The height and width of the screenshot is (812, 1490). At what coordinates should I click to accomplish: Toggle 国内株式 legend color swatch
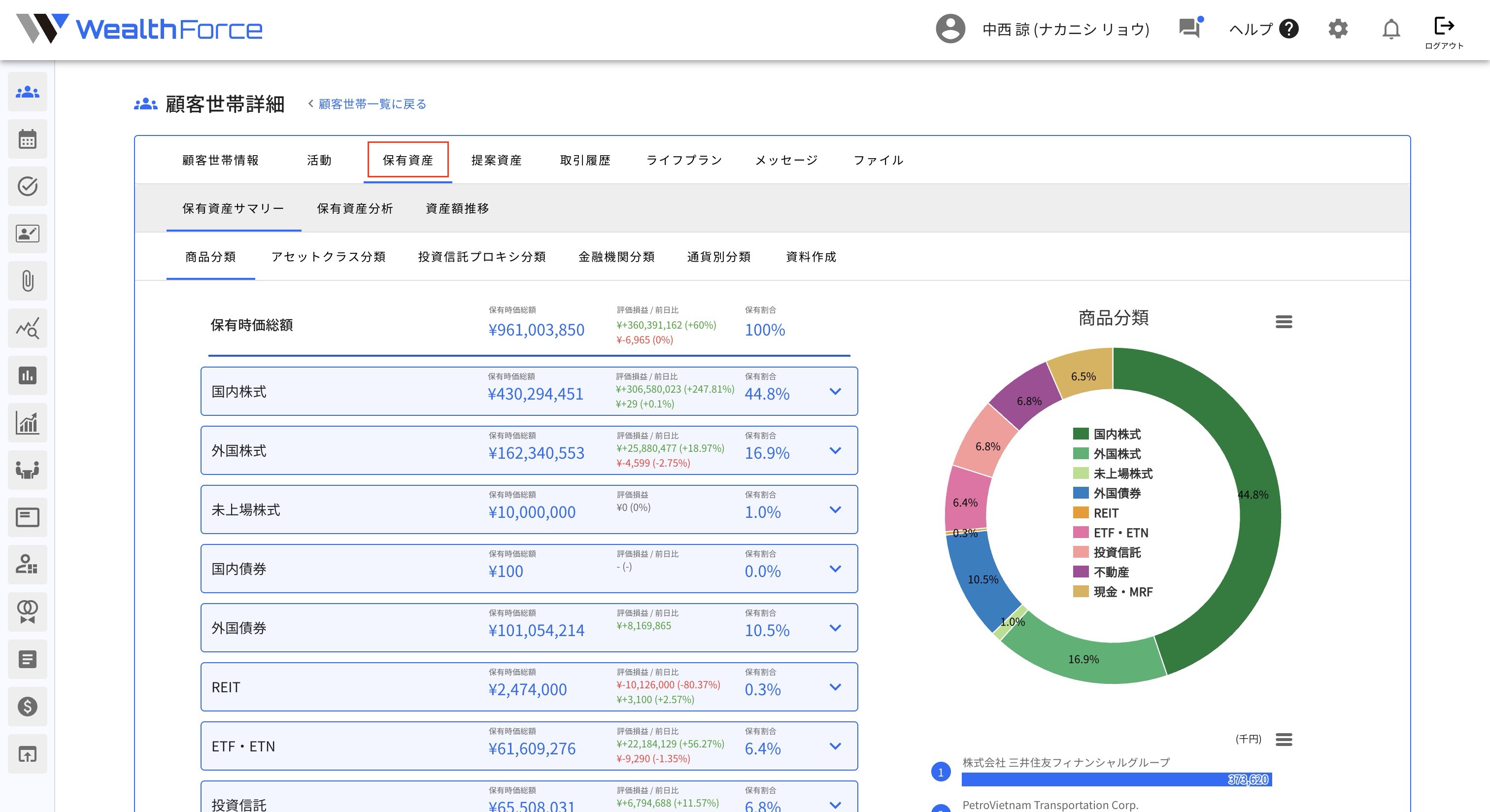1081,434
